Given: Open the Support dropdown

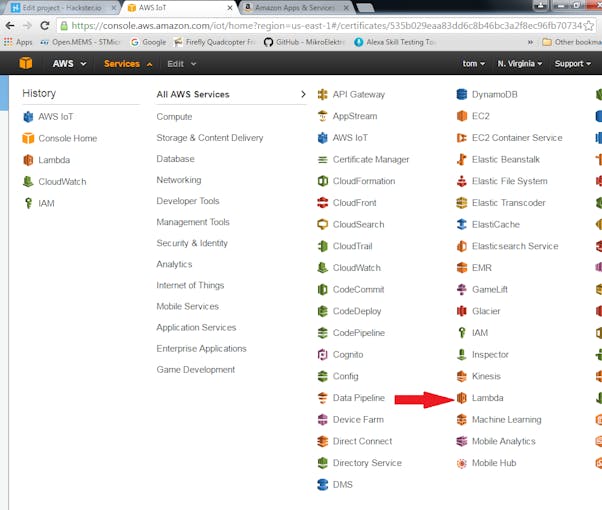Looking at the screenshot, I should (572, 63).
